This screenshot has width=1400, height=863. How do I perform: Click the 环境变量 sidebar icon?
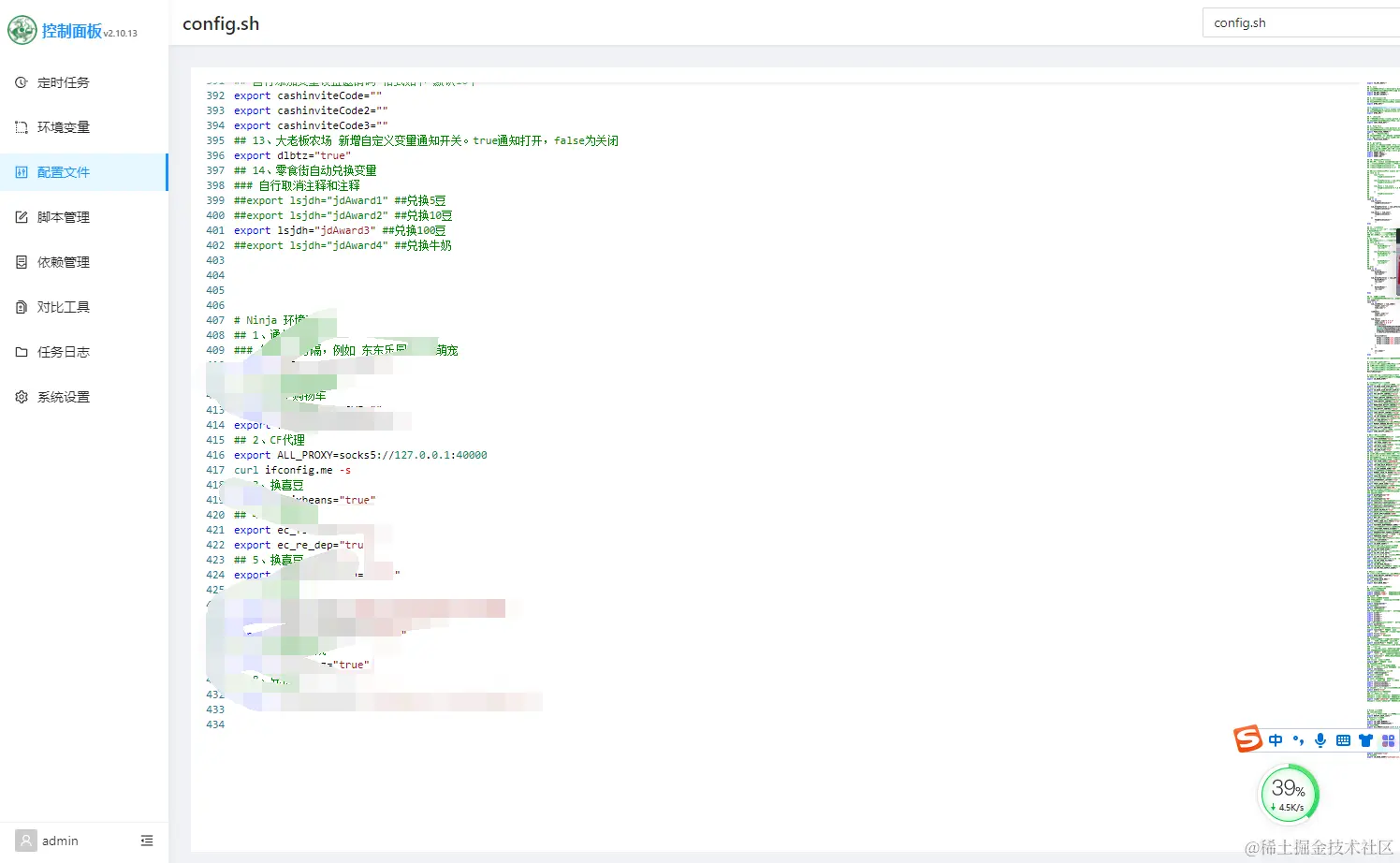[x=22, y=127]
